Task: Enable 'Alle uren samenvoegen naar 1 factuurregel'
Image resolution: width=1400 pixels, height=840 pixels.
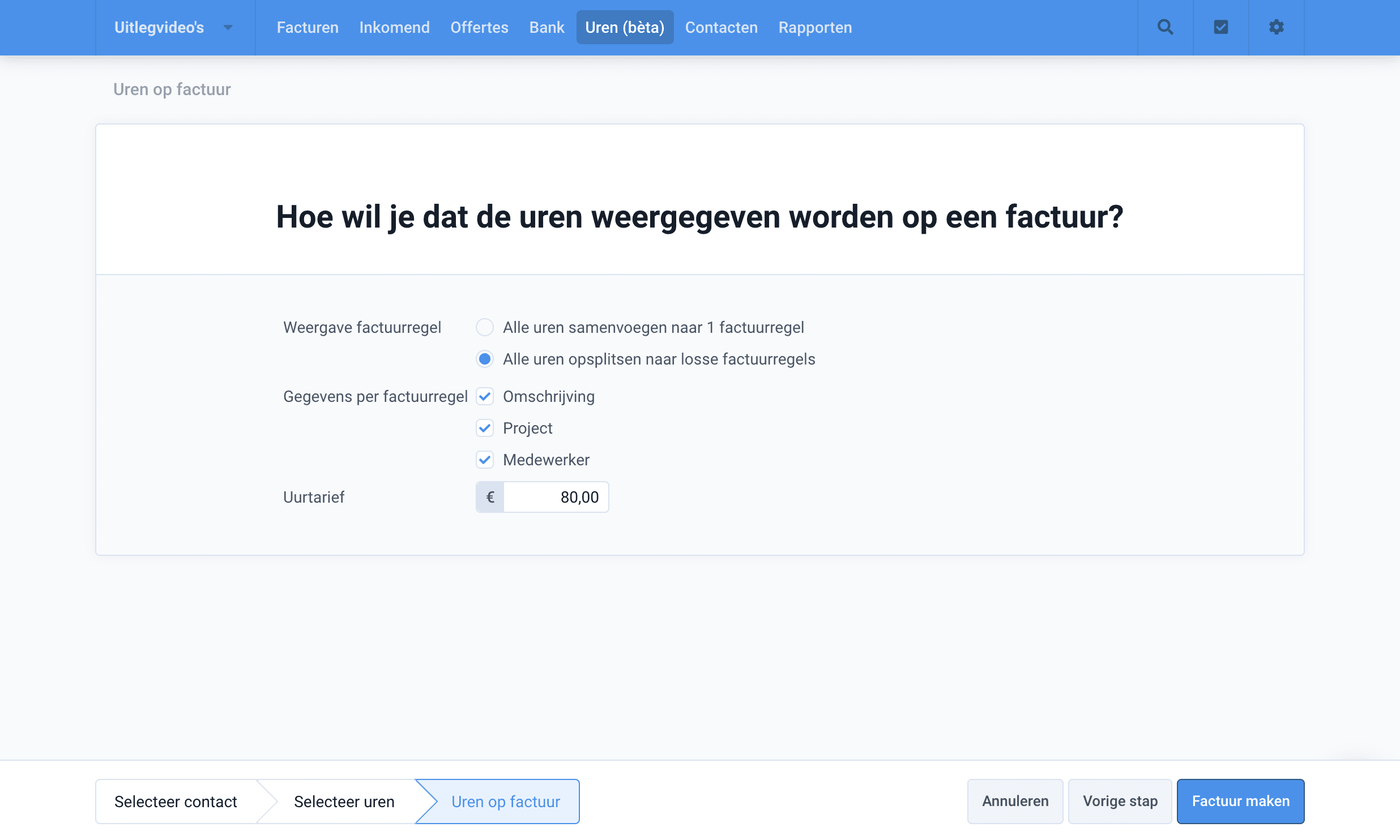Action: tap(485, 327)
